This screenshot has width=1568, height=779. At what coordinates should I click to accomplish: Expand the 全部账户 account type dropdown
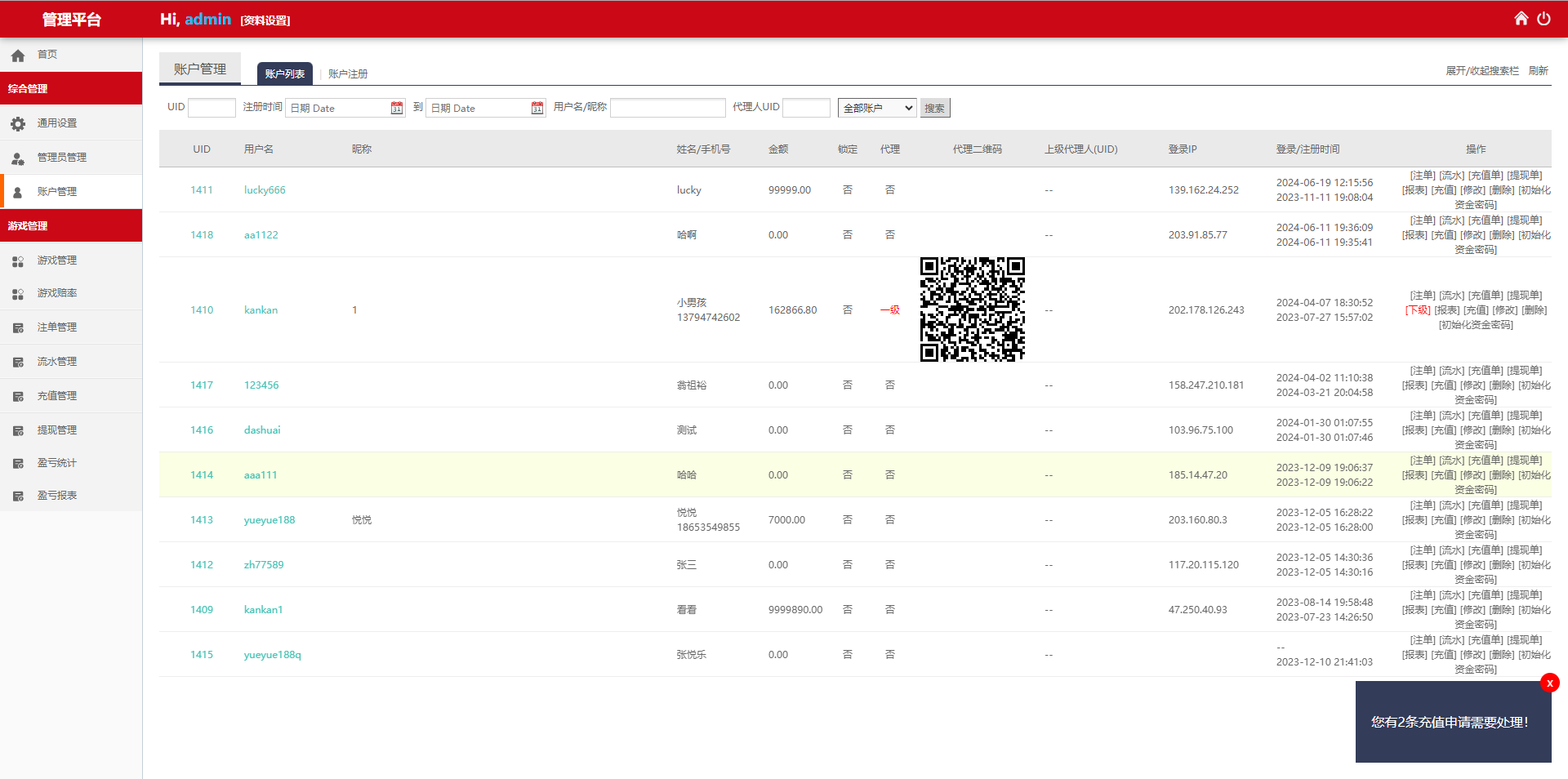pyautogui.click(x=876, y=108)
